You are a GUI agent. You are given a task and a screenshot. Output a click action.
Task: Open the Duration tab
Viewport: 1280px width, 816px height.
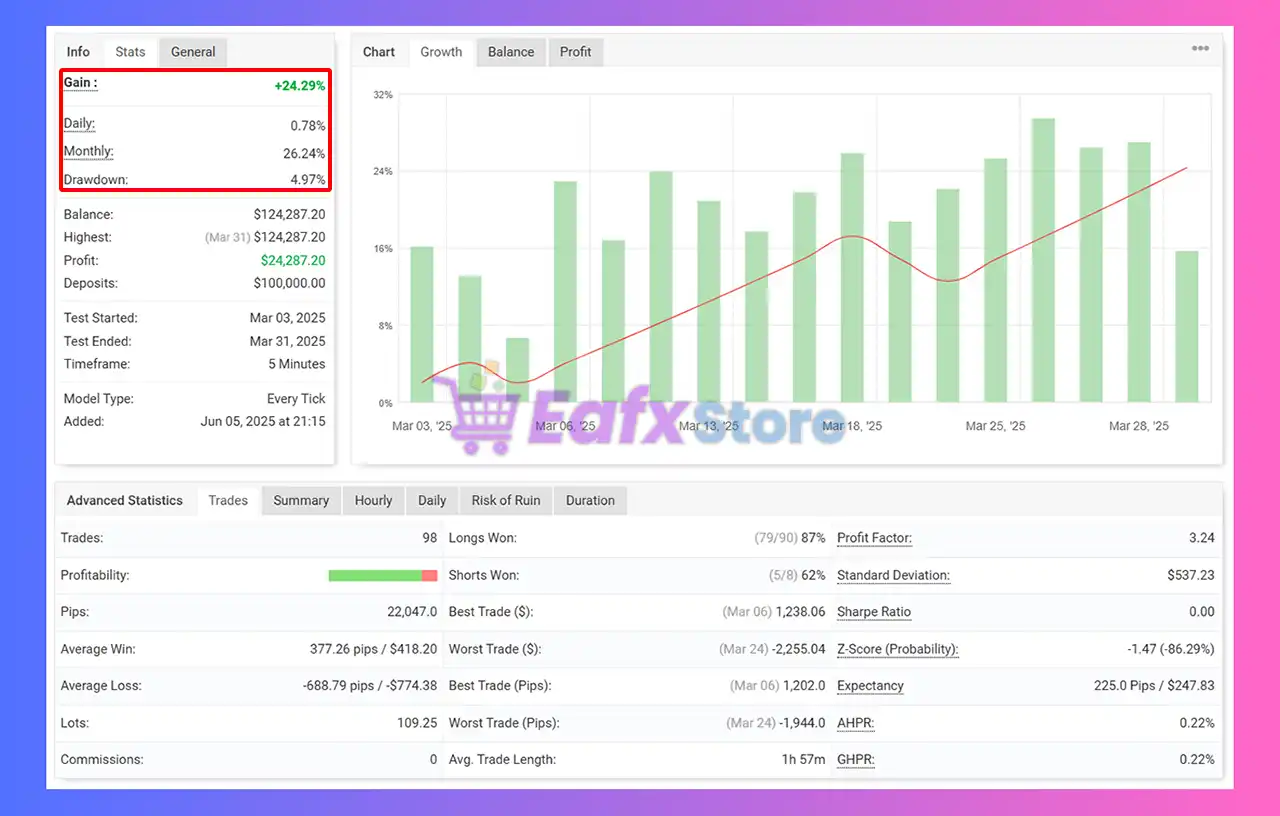(x=590, y=500)
